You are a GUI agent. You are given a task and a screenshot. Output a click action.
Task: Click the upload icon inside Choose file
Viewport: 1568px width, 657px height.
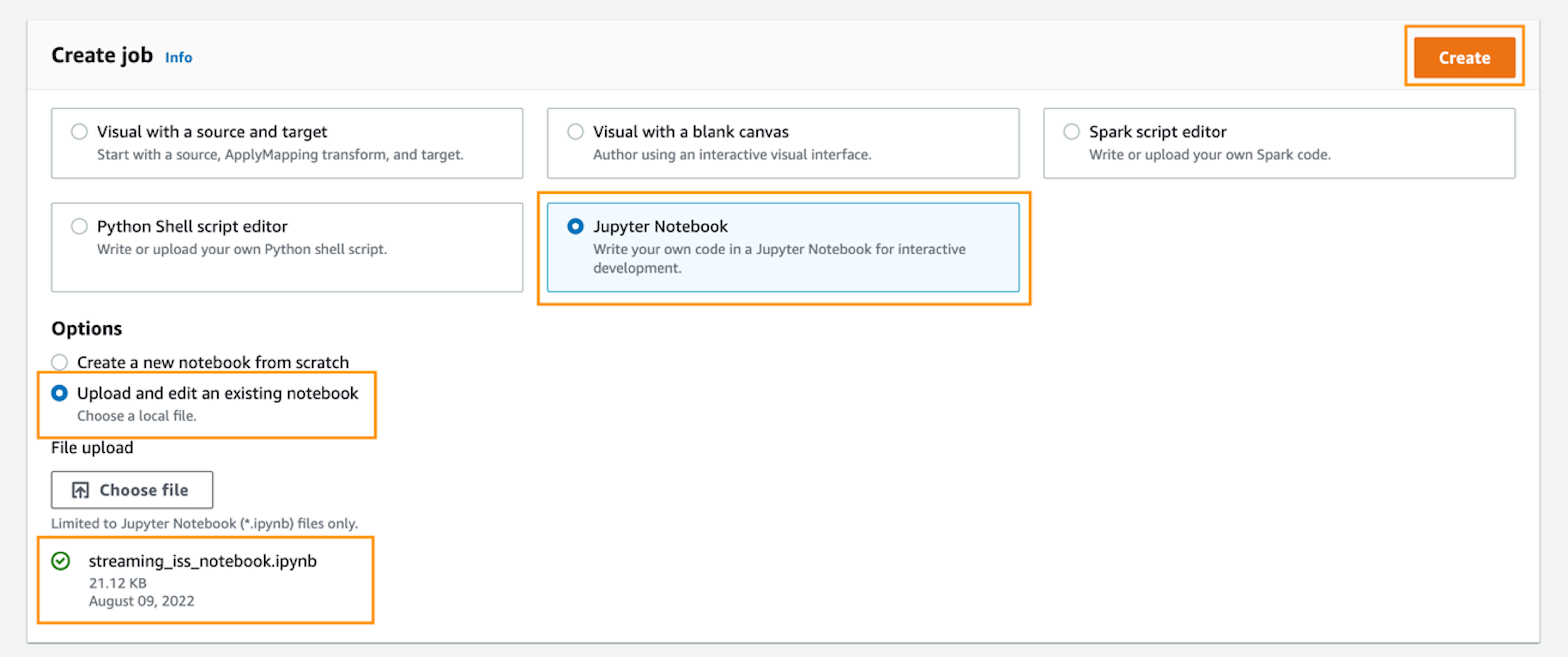[80, 490]
